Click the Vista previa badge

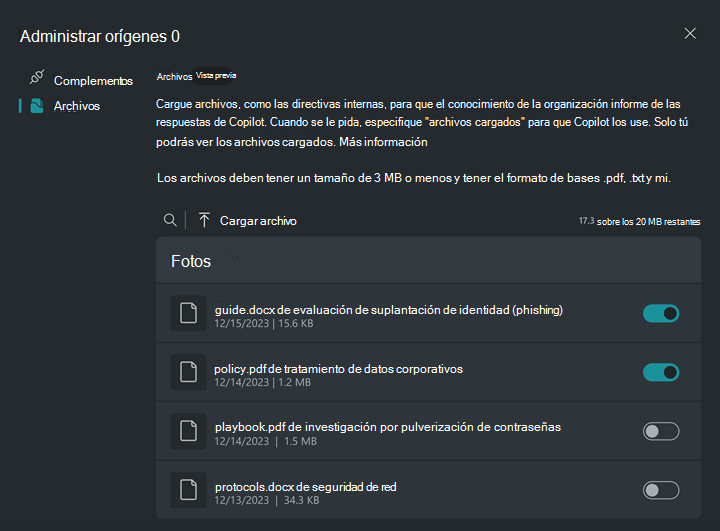[x=217, y=75]
